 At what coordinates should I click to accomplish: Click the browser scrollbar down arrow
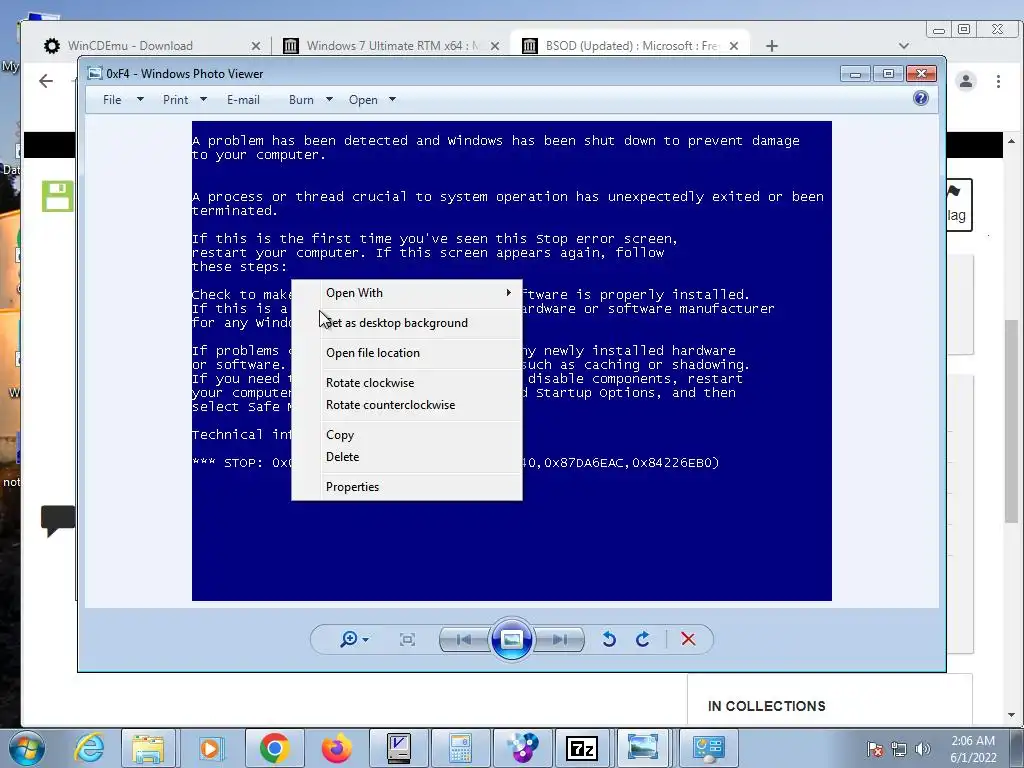[x=1012, y=715]
